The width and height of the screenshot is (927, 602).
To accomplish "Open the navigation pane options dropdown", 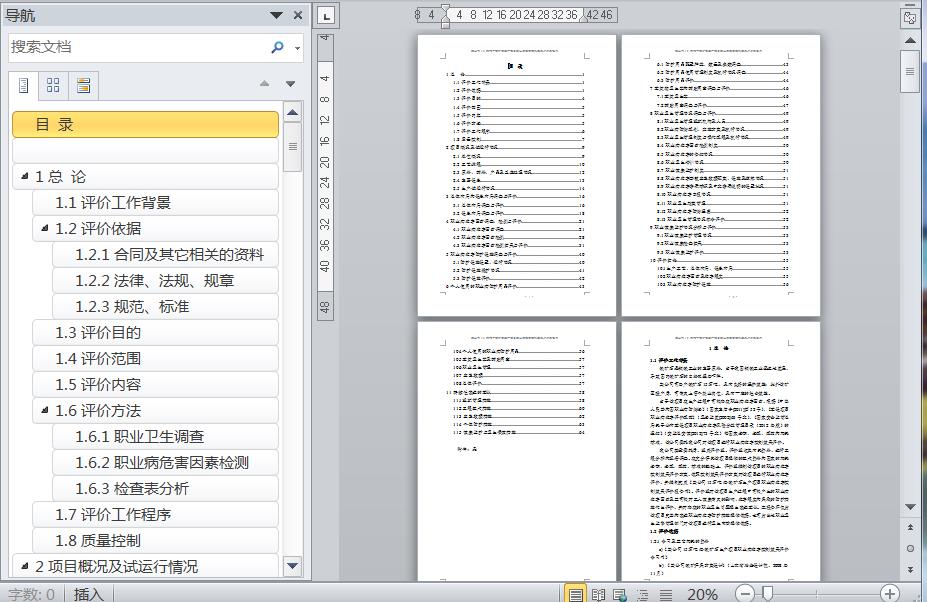I will 276,15.
